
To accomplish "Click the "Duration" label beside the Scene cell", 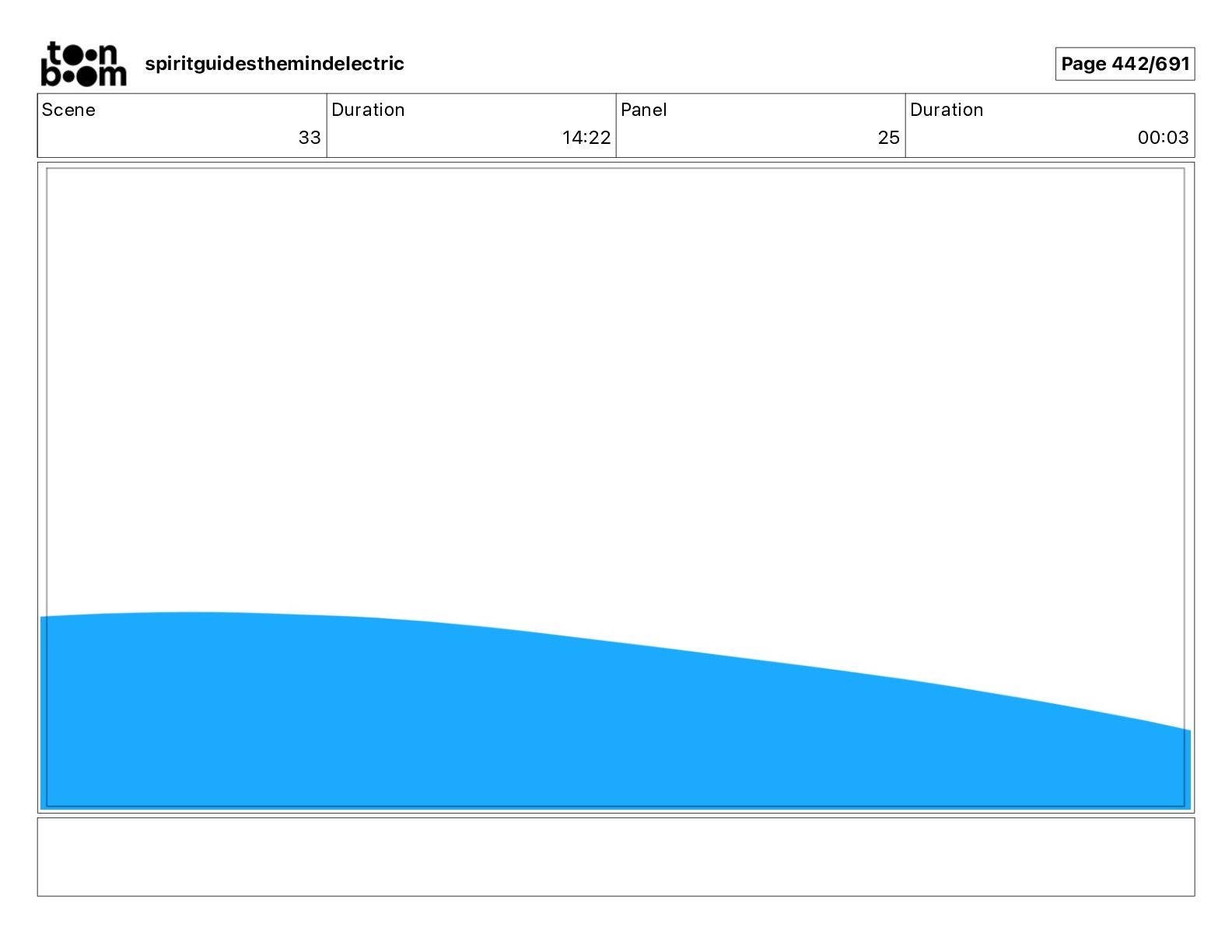I will pos(368,110).
